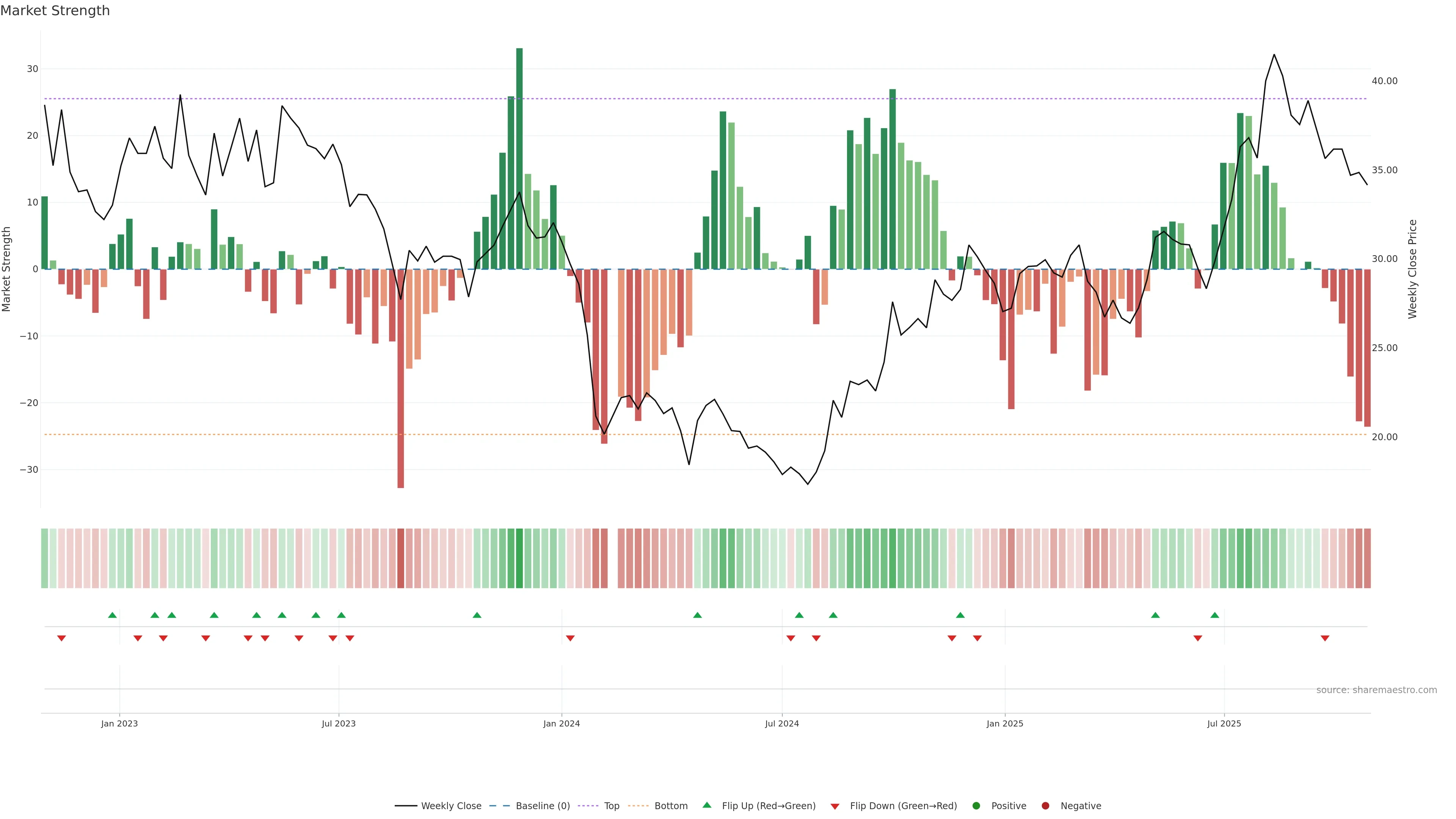Viewport: 1456px width, 819px height.
Task: Click the Market Strength chart title
Action: [x=55, y=11]
